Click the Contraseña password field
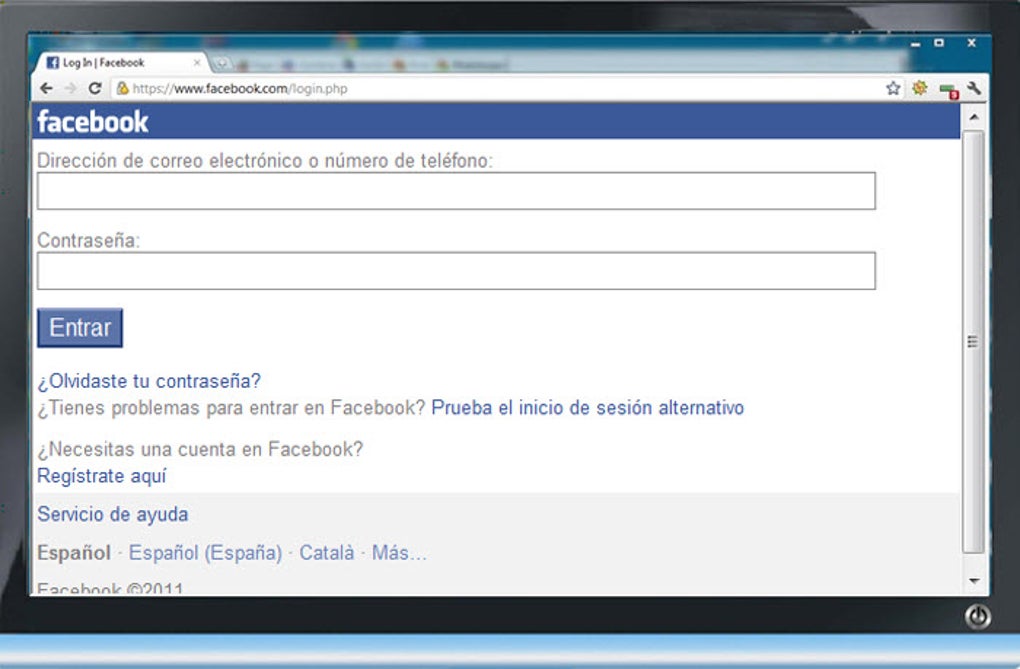This screenshot has height=669, width=1020. tap(456, 271)
